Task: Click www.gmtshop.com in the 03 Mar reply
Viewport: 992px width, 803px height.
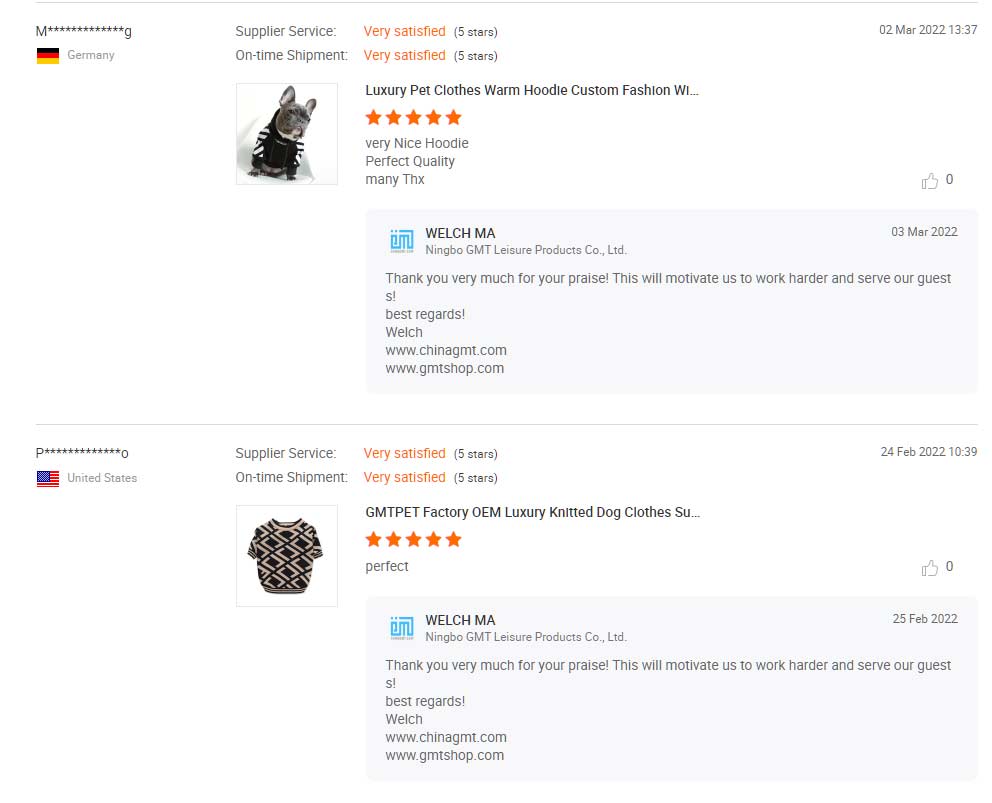Action: pos(445,369)
